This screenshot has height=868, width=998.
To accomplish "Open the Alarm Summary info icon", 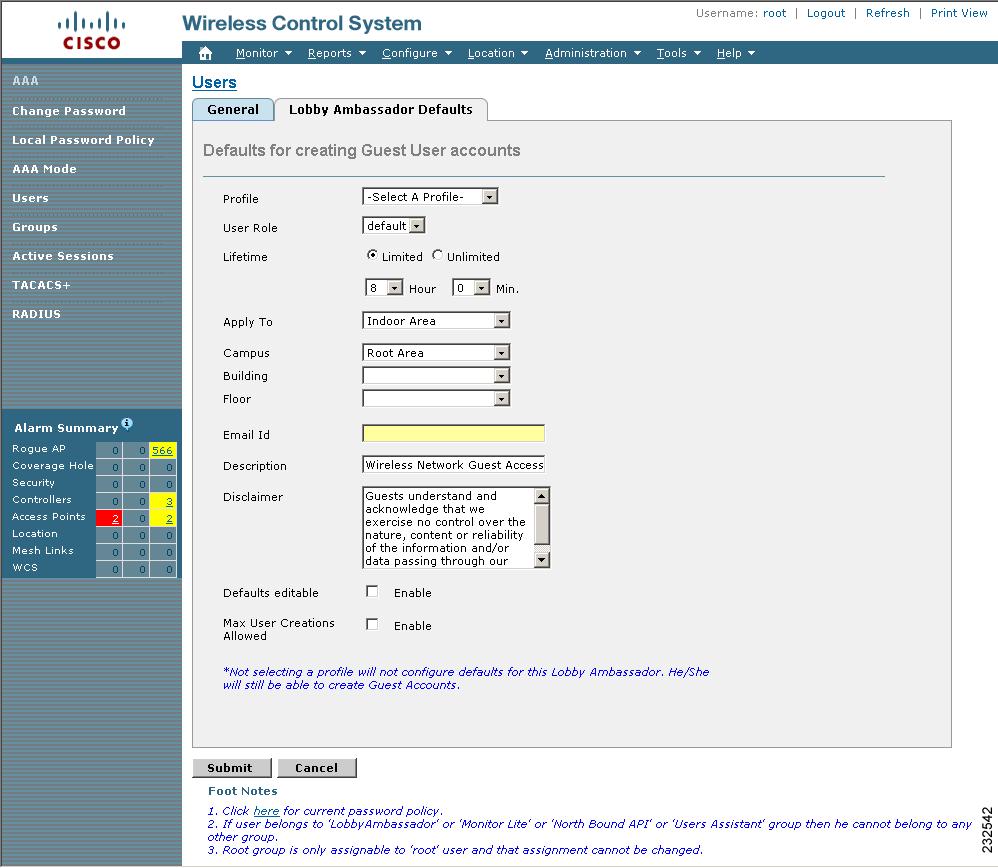I will (x=127, y=423).
